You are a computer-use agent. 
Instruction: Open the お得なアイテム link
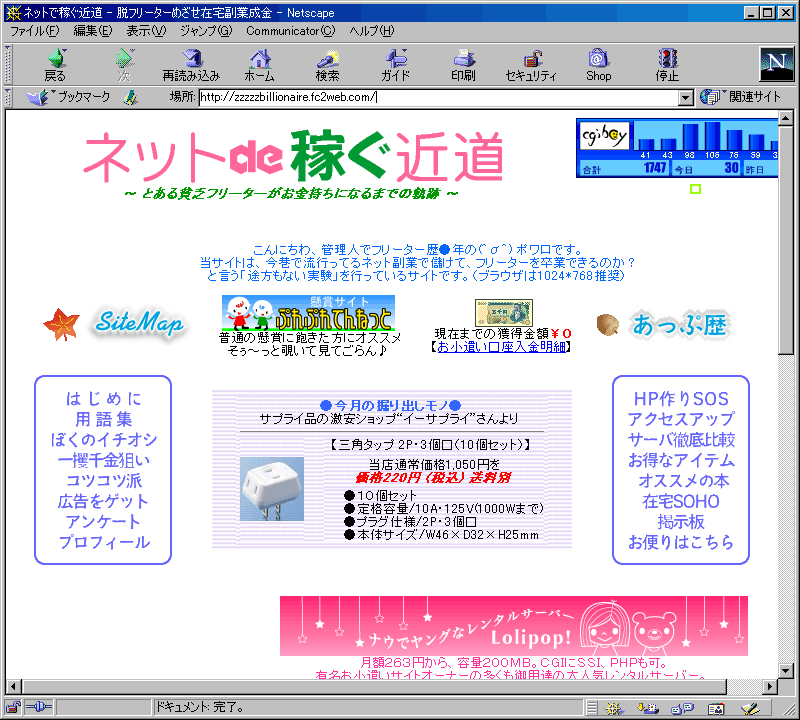pos(681,460)
